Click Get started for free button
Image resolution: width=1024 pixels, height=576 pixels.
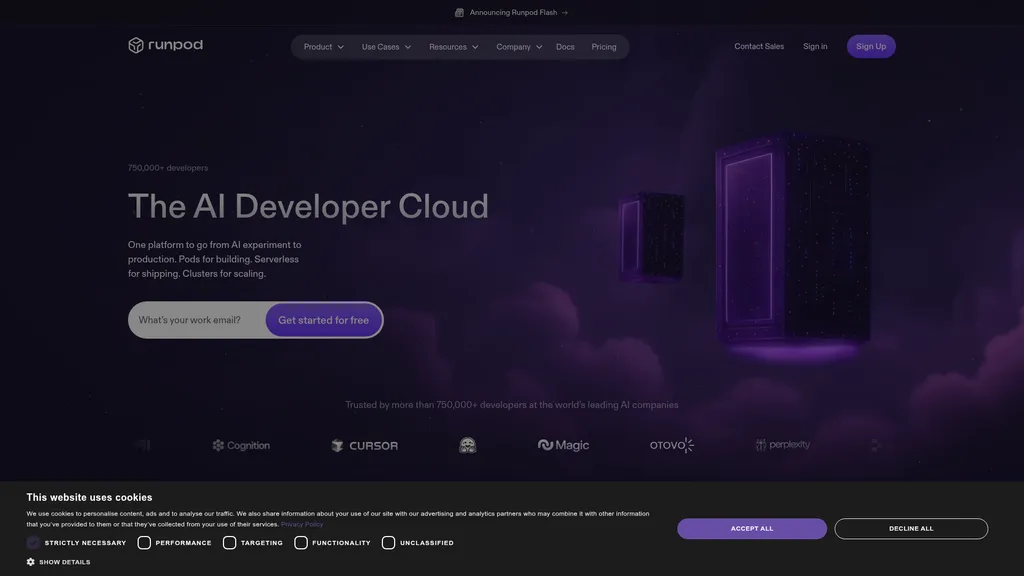click(323, 320)
